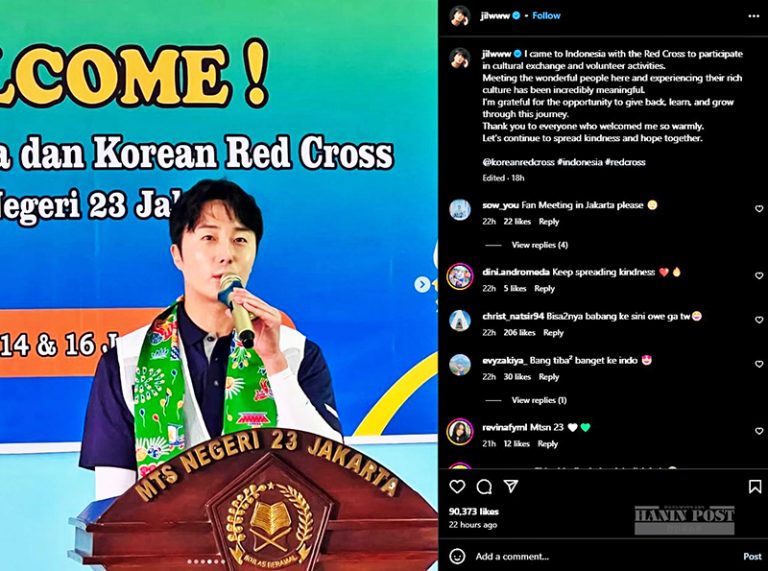768x571 pixels.
Task: Open comments via the speech bubble icon
Action: tap(484, 486)
